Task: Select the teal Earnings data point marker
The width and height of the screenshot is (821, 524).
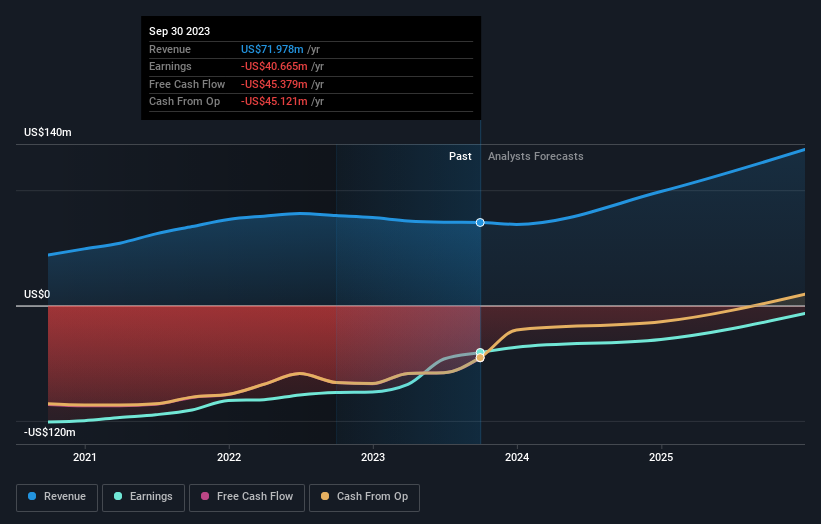Action: pyautogui.click(x=480, y=352)
